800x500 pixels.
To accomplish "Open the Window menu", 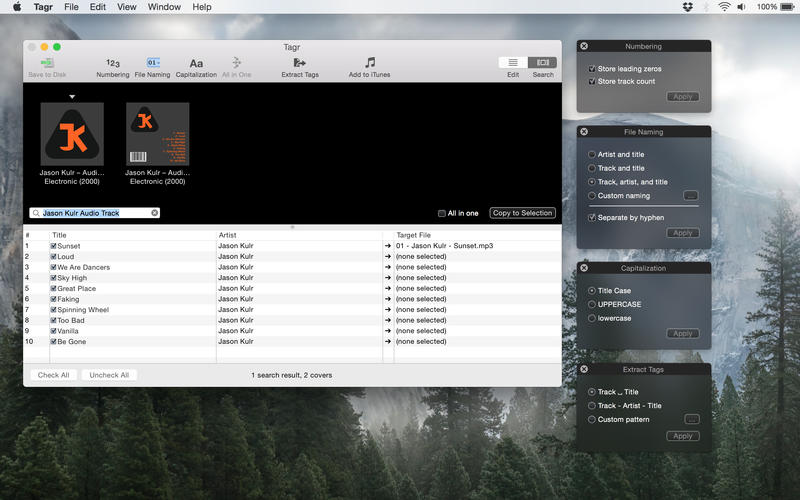I will pyautogui.click(x=164, y=7).
